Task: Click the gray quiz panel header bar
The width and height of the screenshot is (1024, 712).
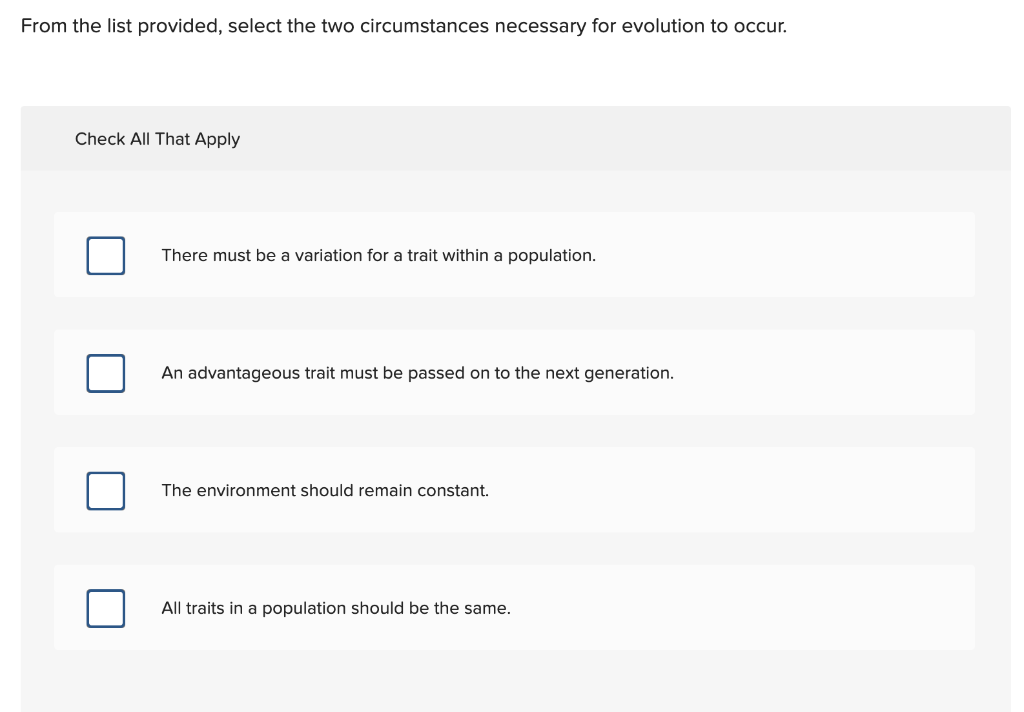Action: click(600, 138)
